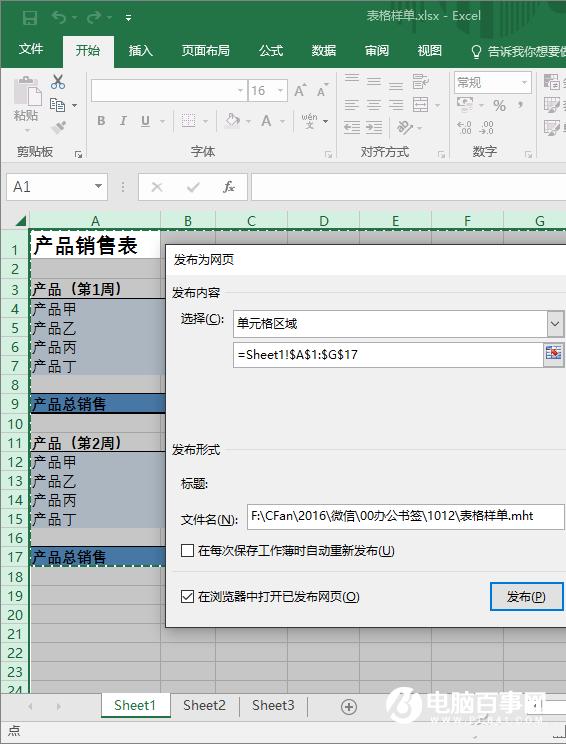Open the font name dropdown
This screenshot has height=744, width=566.
click(x=240, y=90)
